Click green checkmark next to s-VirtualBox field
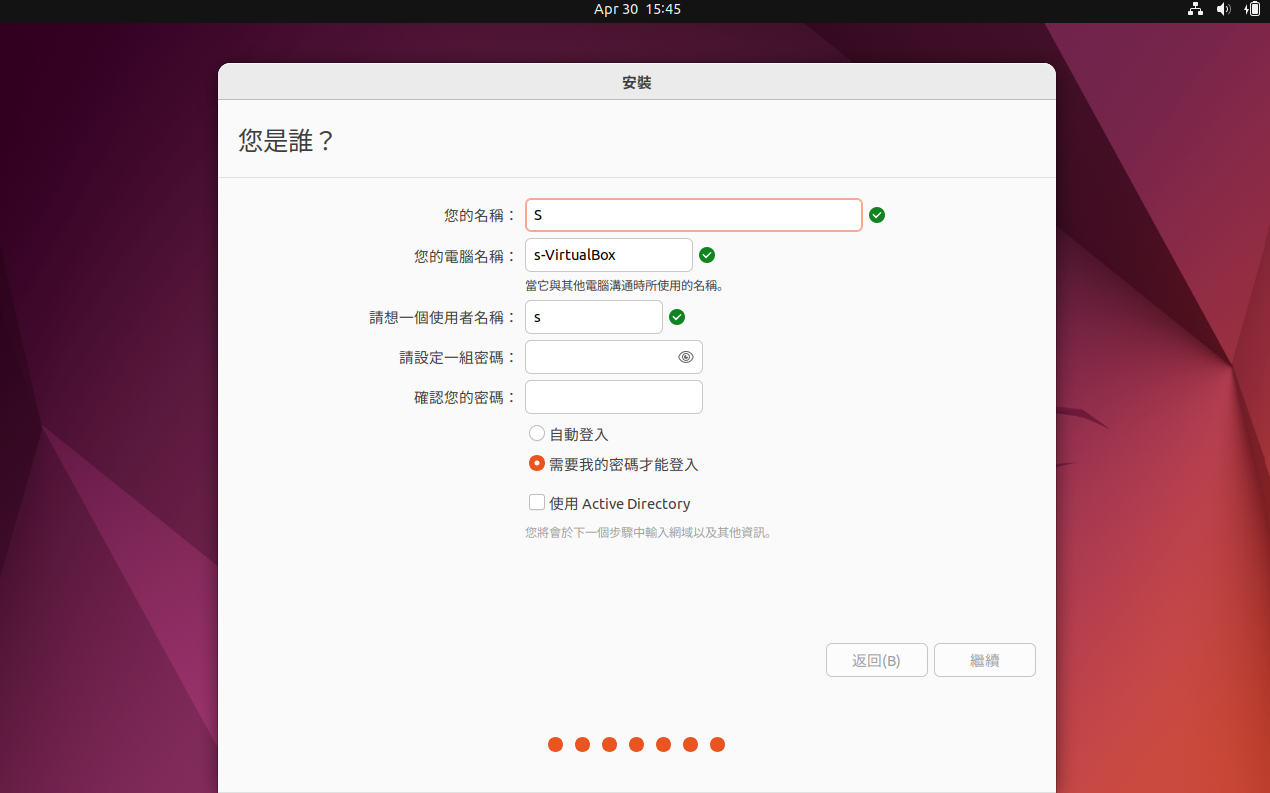The width and height of the screenshot is (1270, 793). (x=707, y=255)
